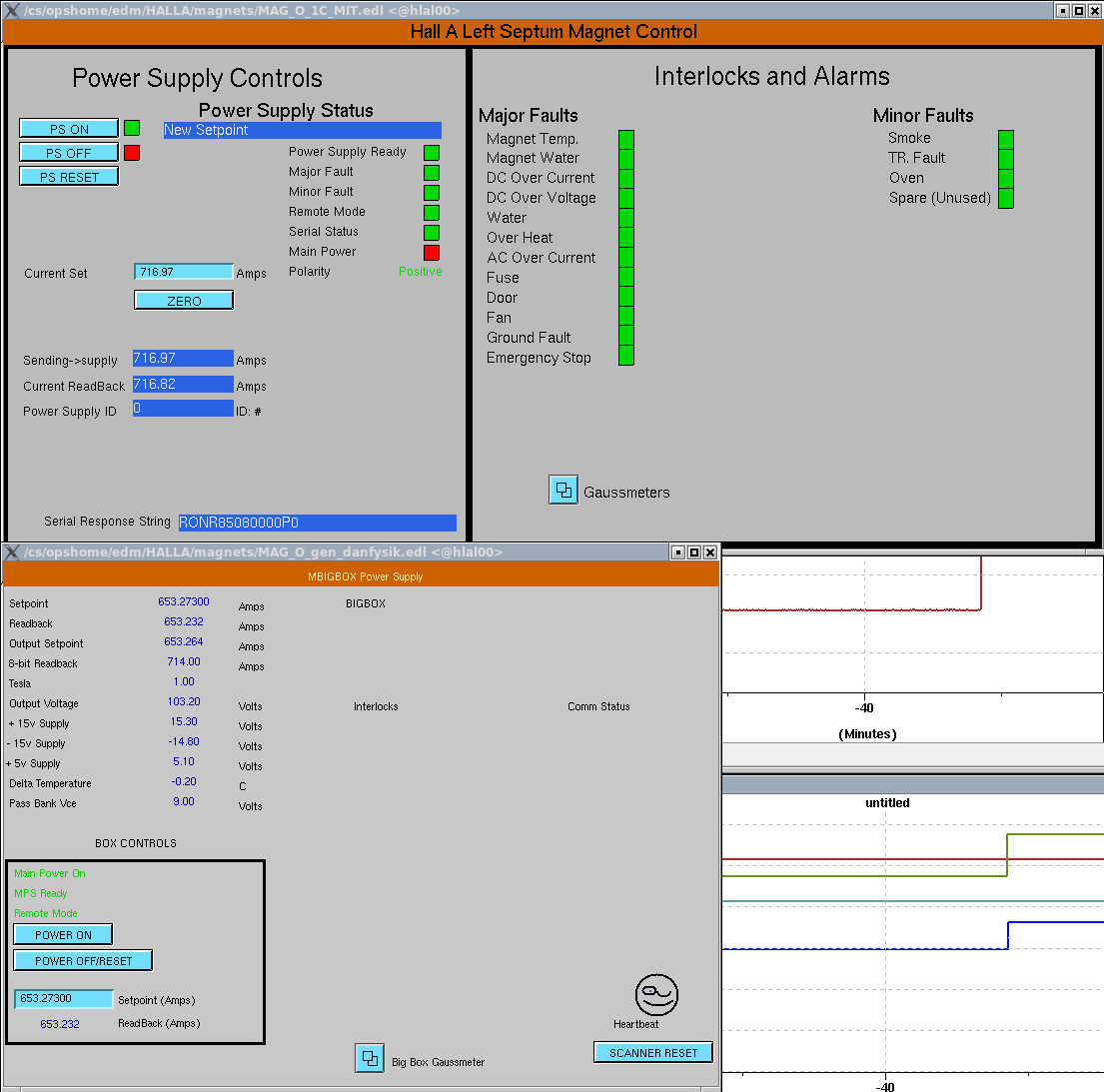1104x1092 pixels.
Task: Minimize the danfysik power supply window
Action: coord(678,551)
